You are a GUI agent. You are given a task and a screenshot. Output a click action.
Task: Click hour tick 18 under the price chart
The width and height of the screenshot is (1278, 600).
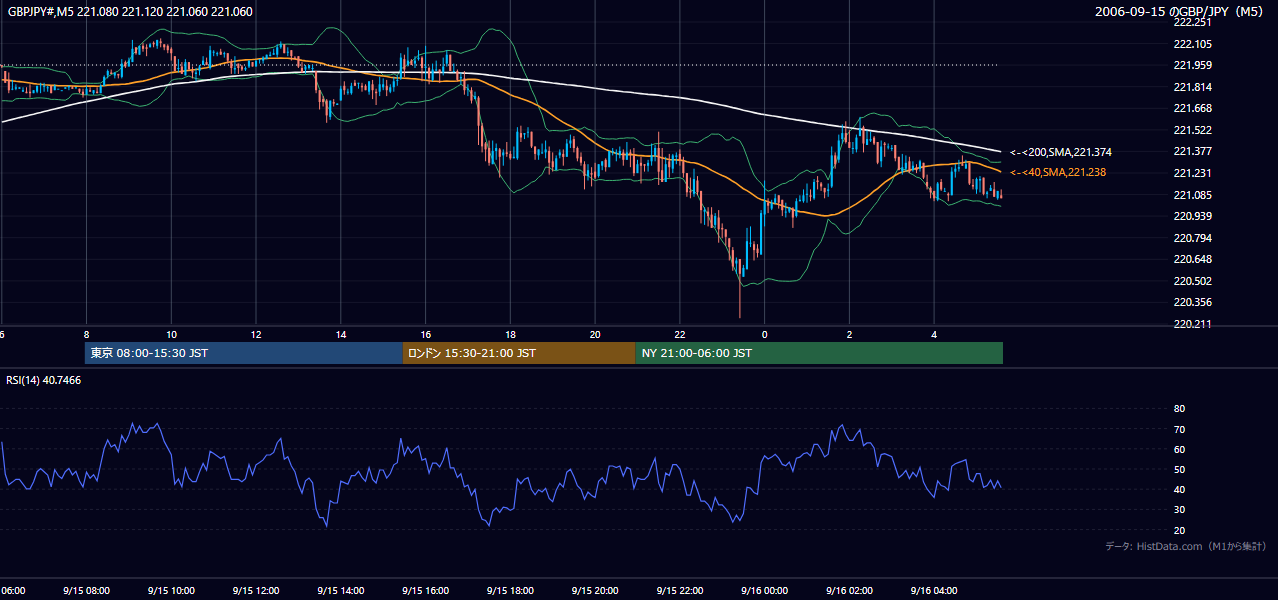510,334
